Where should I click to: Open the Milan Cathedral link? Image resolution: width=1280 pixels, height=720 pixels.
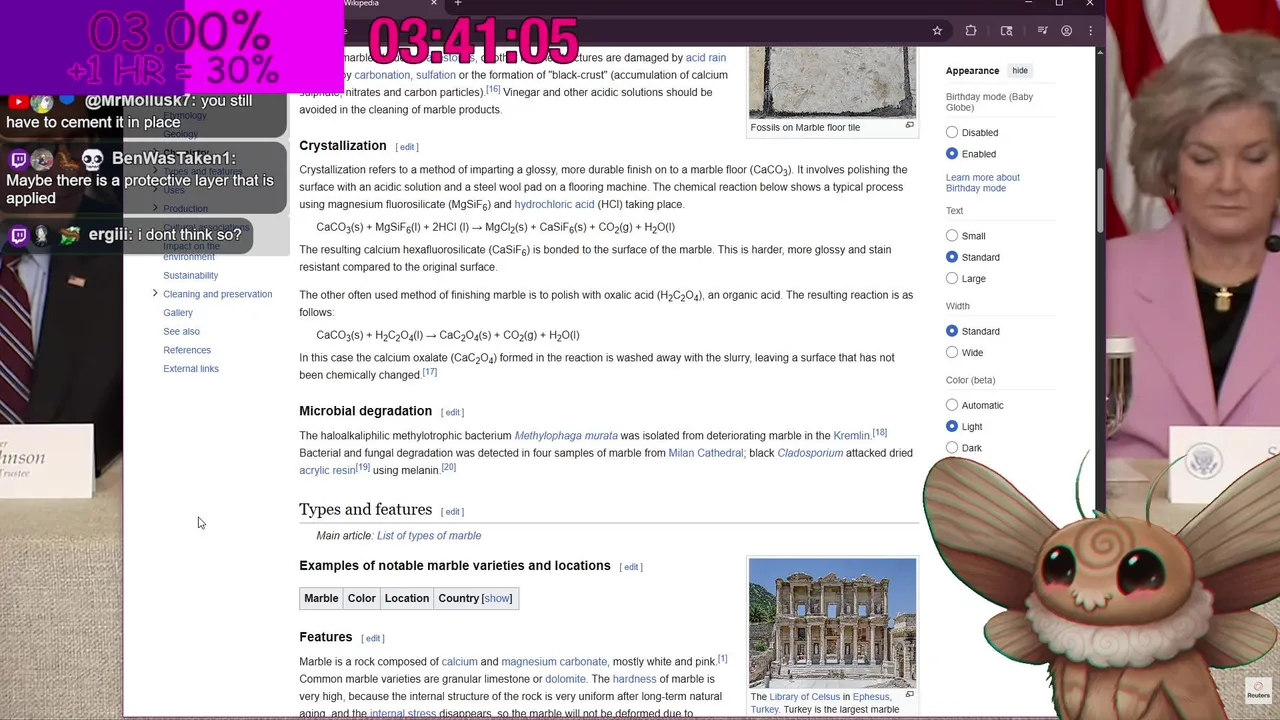706,453
